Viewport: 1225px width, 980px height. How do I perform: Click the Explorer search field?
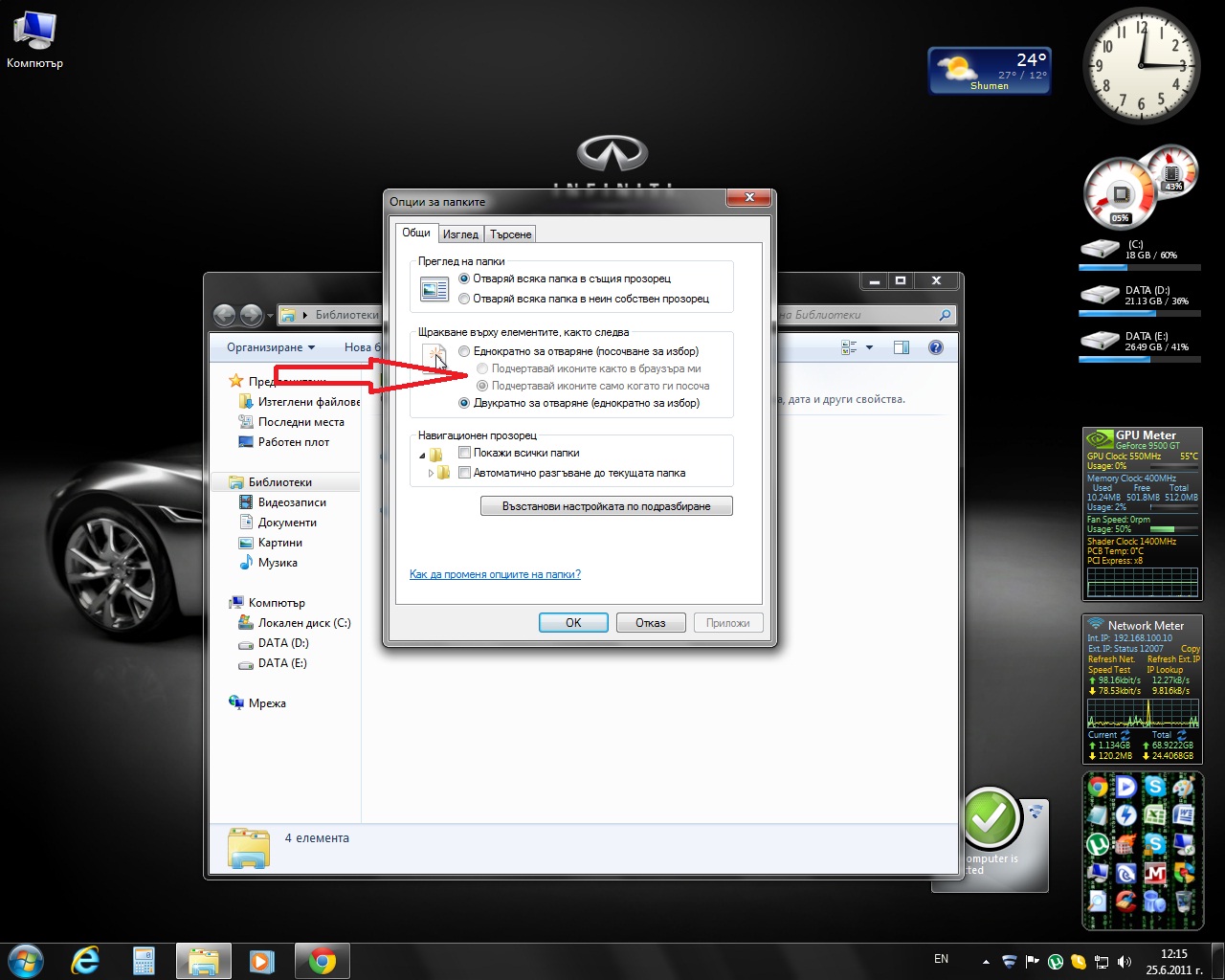click(866, 315)
